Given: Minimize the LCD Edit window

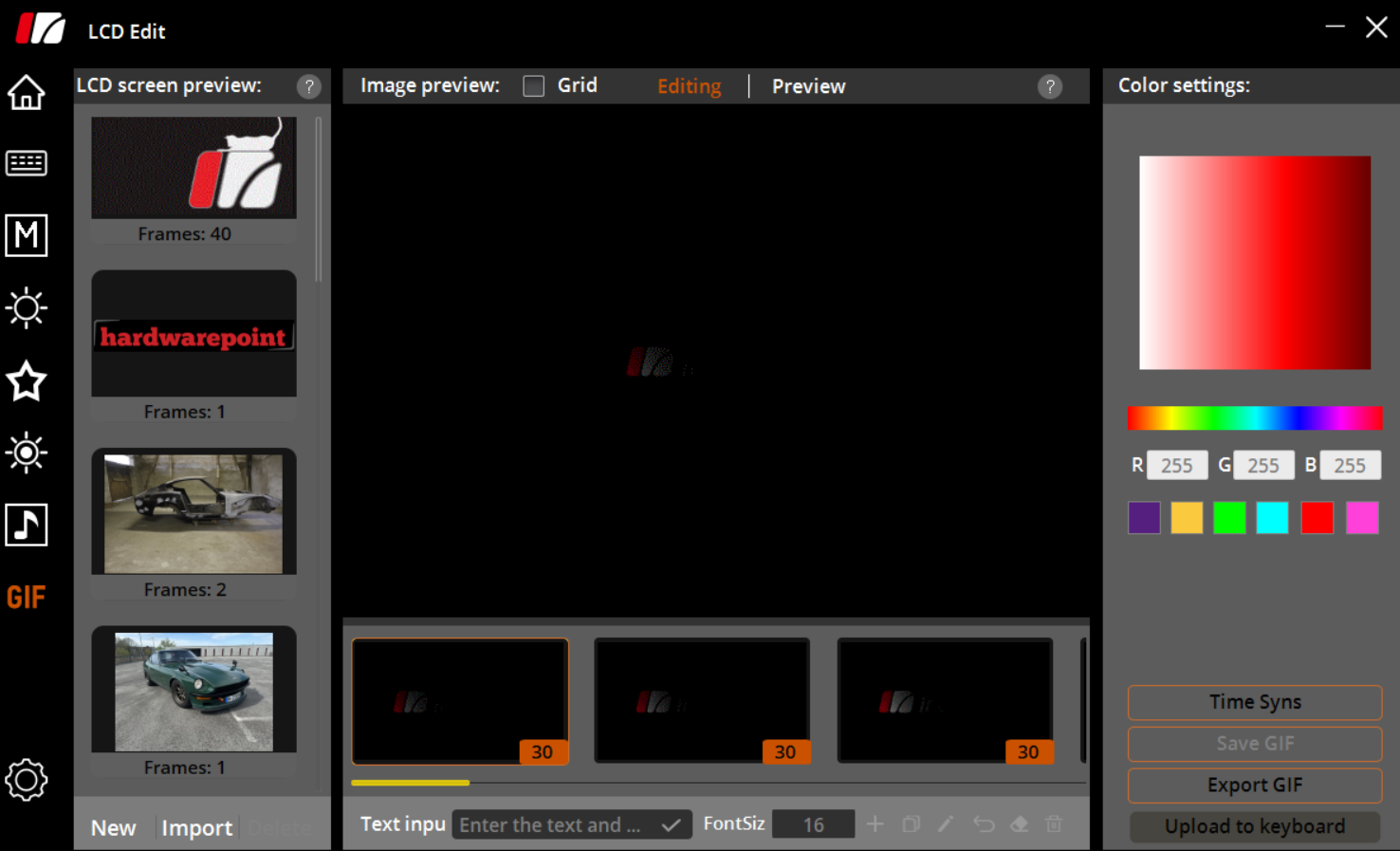Looking at the screenshot, I should click(x=1335, y=27).
